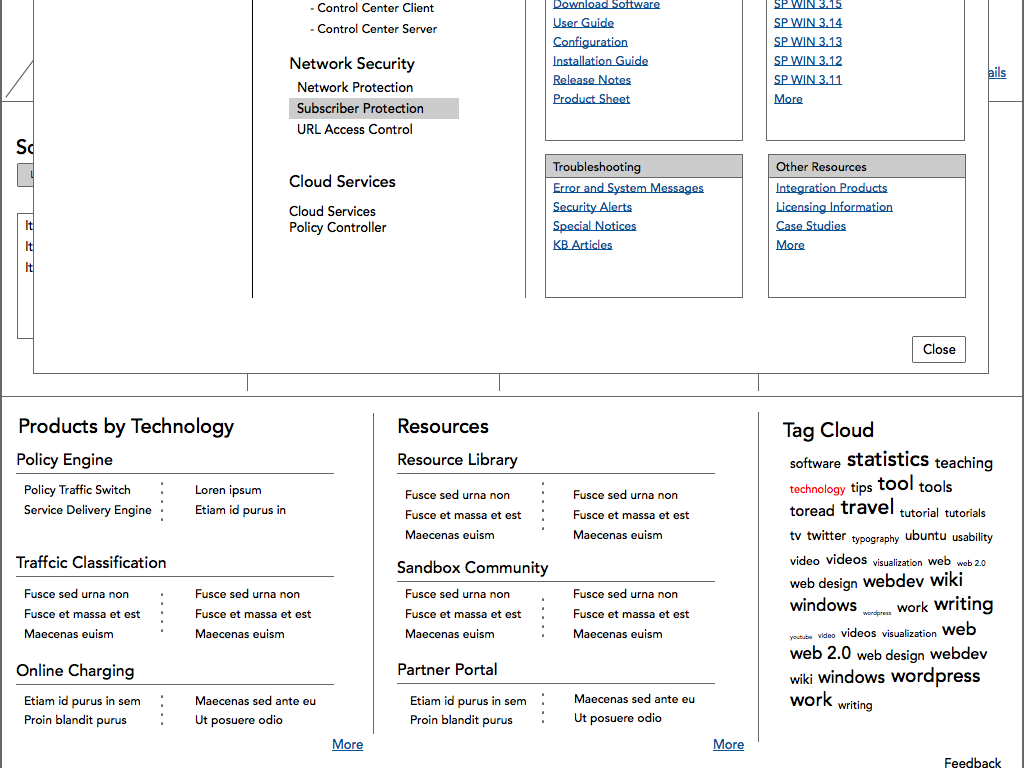Image resolution: width=1024 pixels, height=768 pixels.
Task: Open the Release Notes link
Action: click(592, 80)
